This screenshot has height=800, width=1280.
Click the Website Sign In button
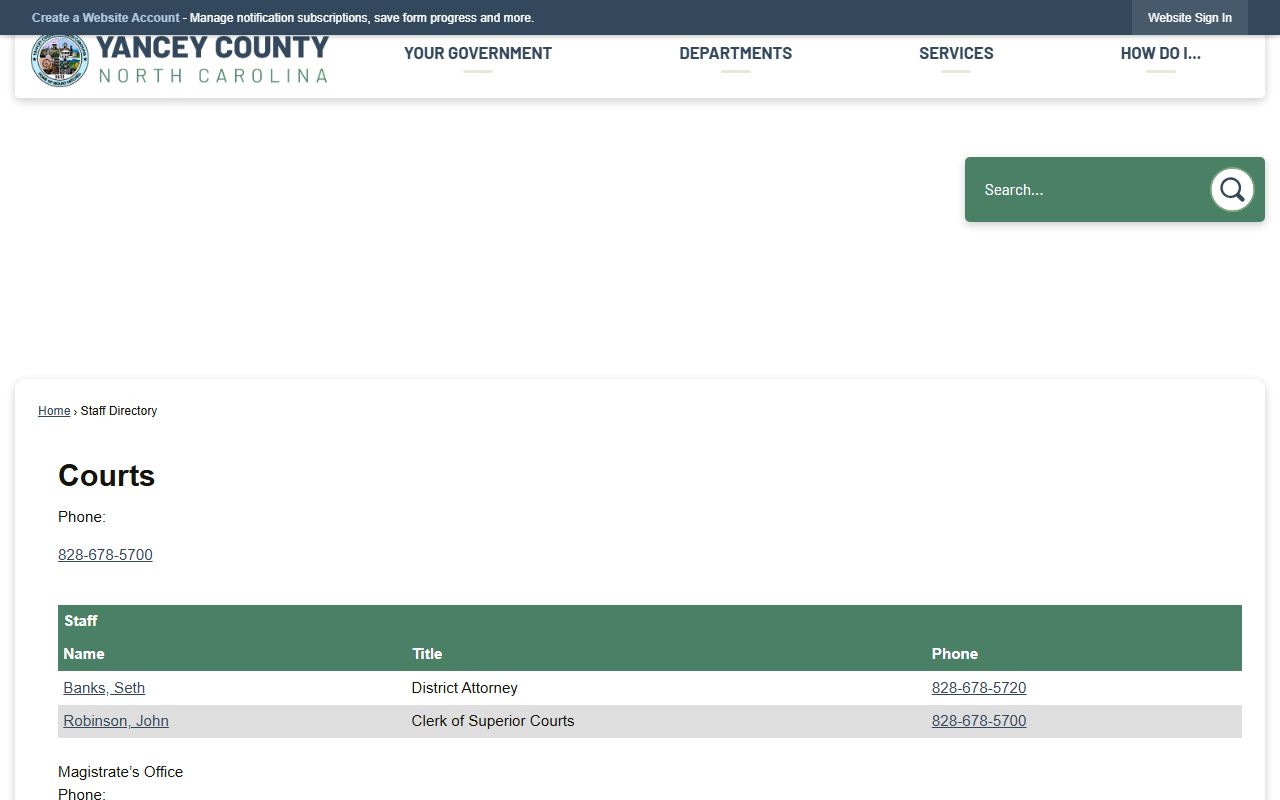pos(1190,18)
